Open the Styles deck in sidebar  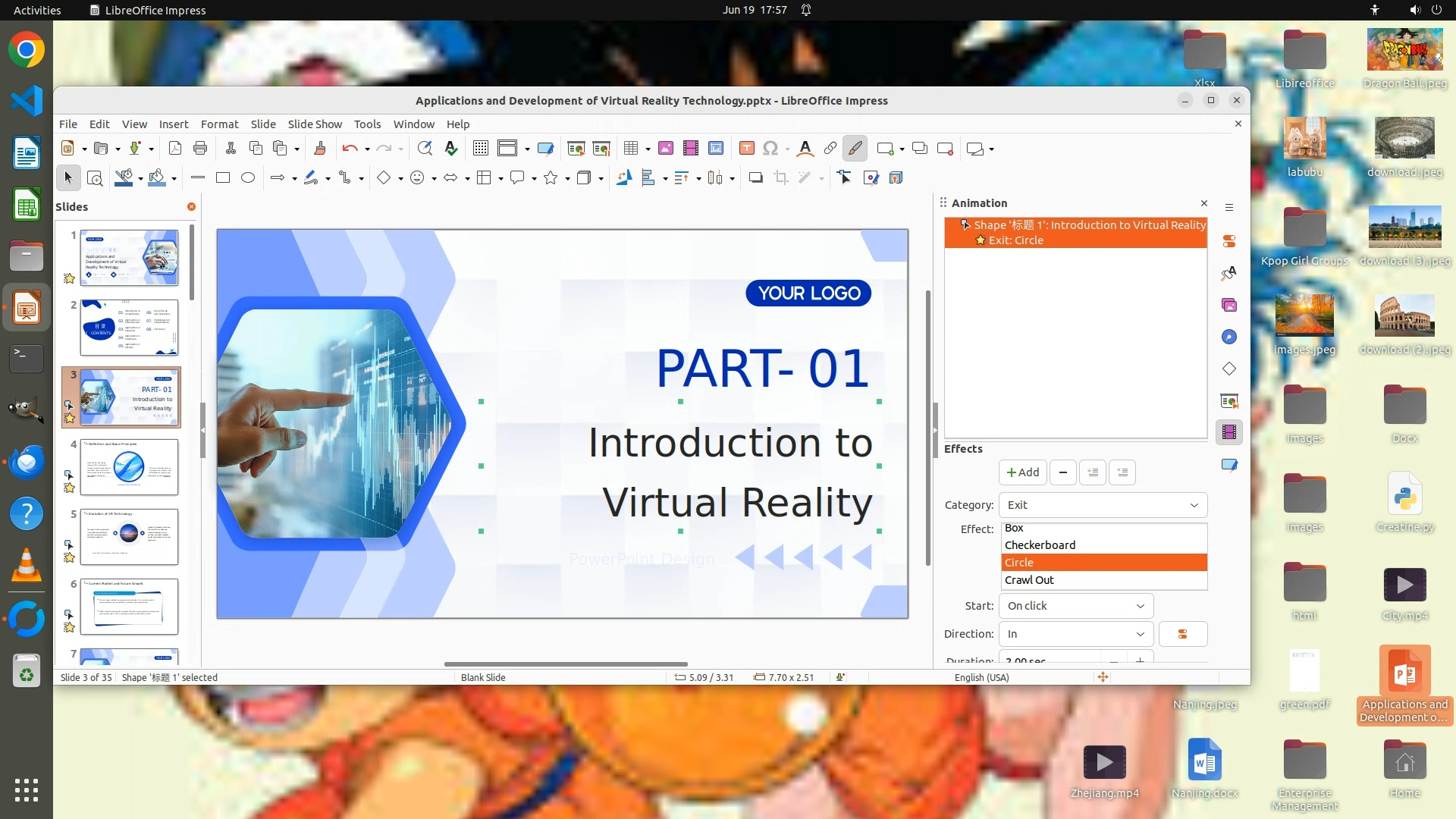pos(1229,273)
